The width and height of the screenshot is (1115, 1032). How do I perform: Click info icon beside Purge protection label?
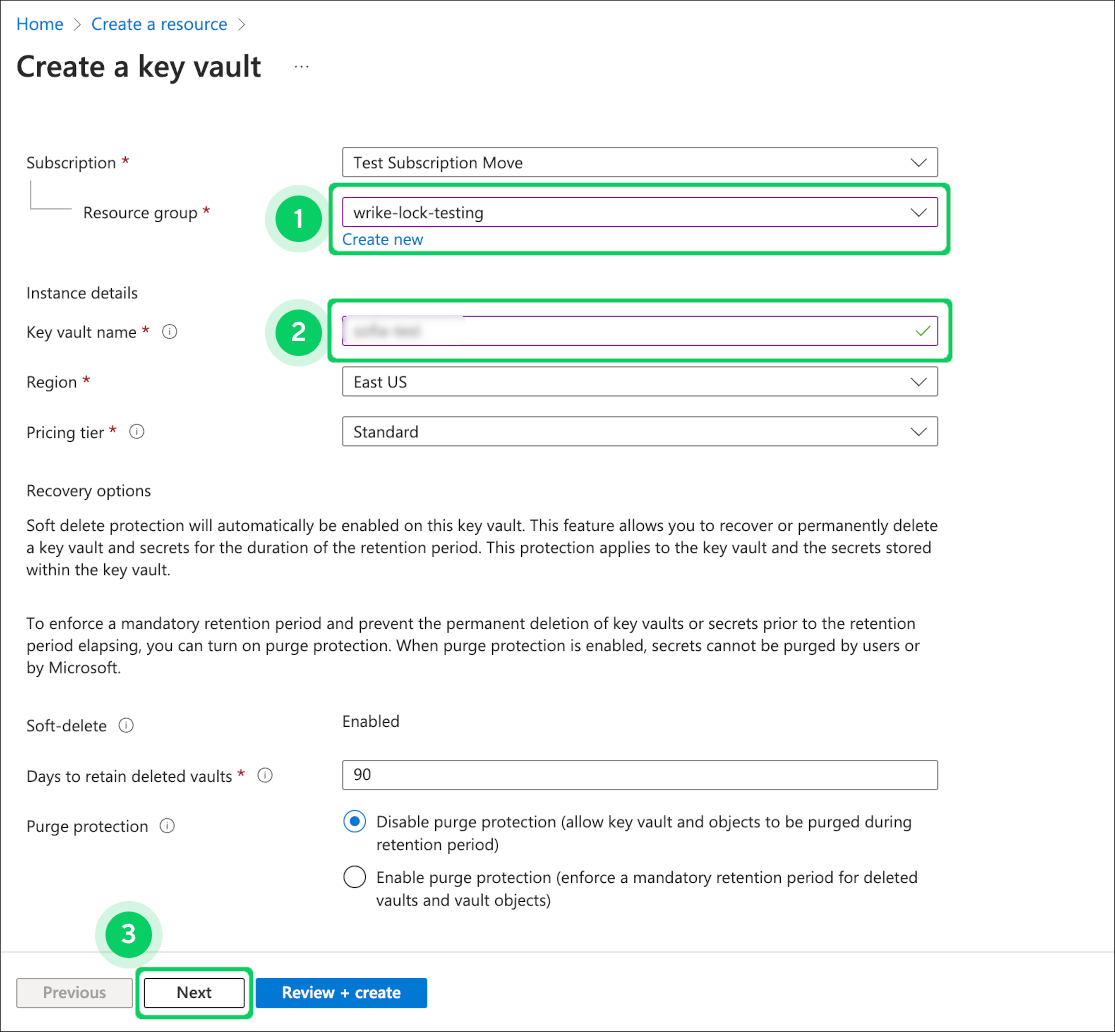(x=168, y=827)
